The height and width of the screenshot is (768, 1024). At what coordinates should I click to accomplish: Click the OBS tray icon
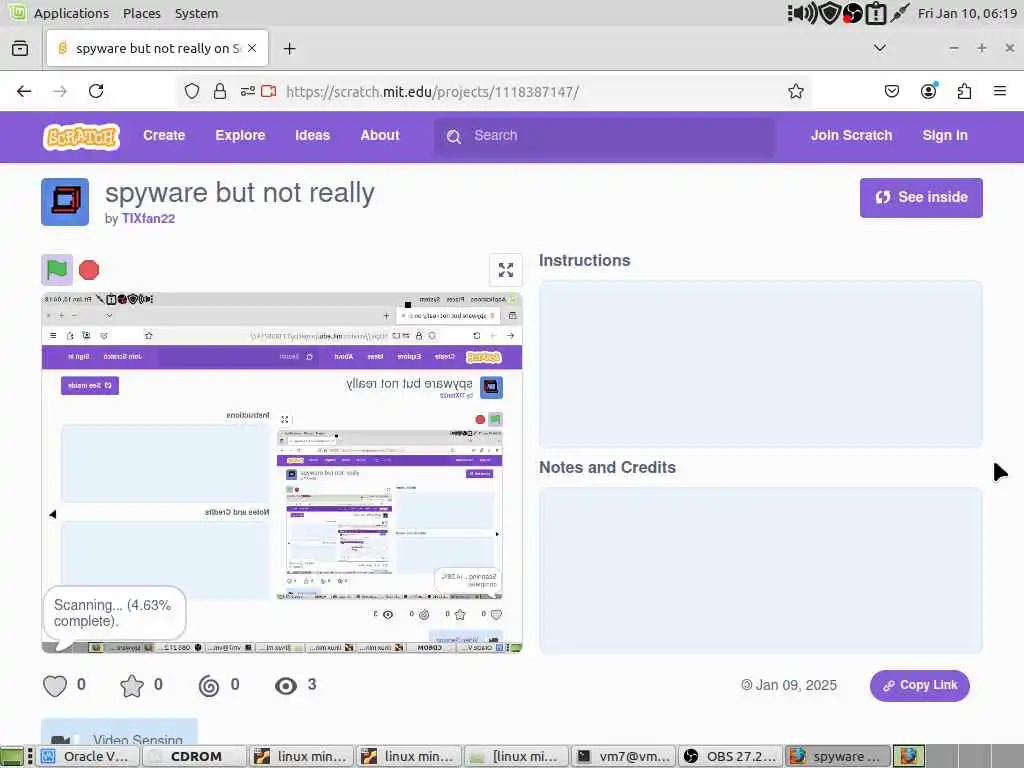[x=852, y=13]
